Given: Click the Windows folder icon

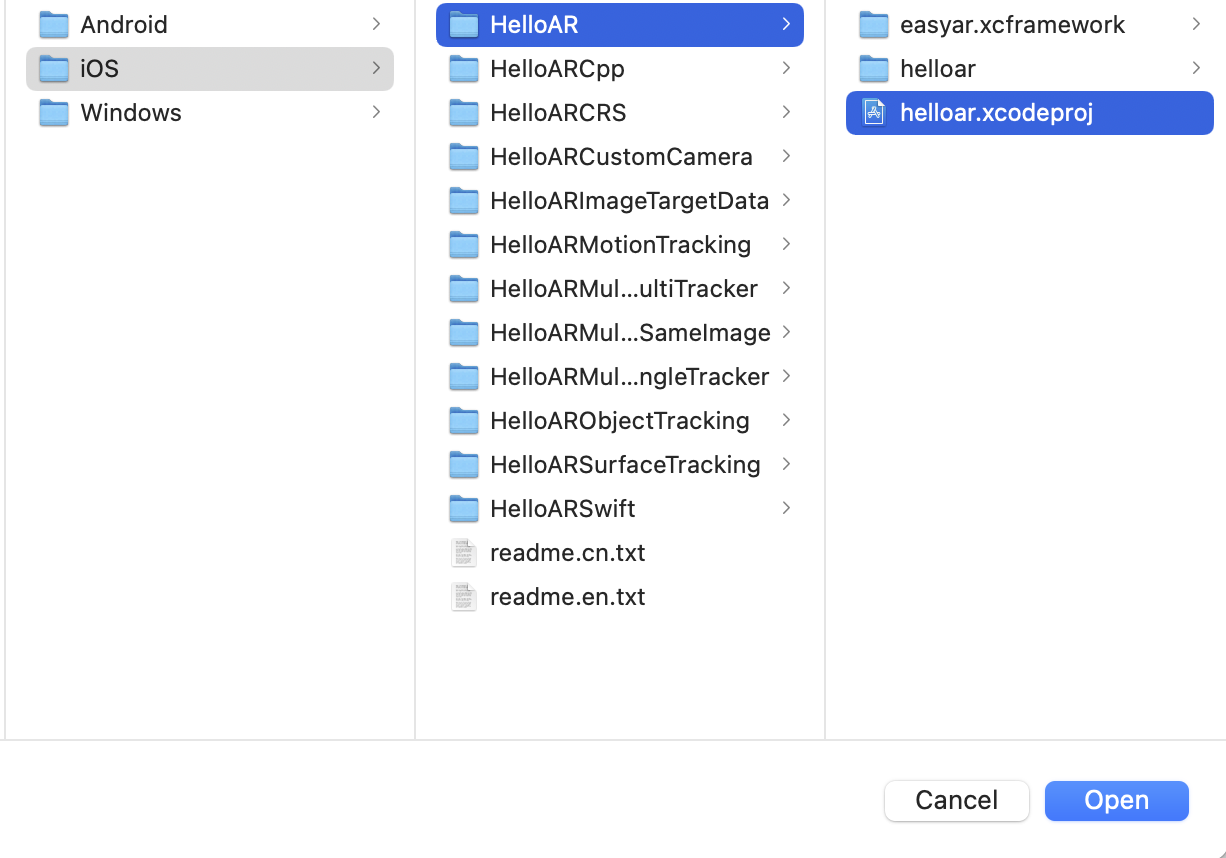Looking at the screenshot, I should [x=53, y=113].
